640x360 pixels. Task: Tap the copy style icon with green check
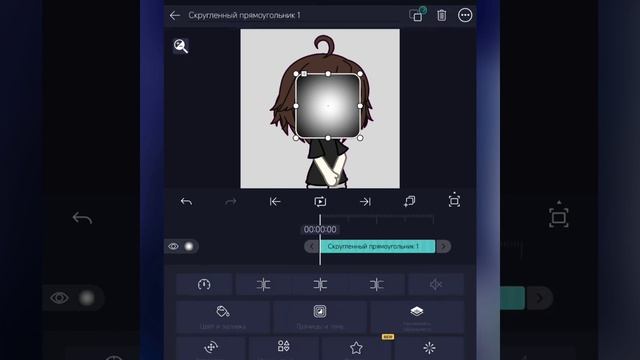[x=417, y=15]
